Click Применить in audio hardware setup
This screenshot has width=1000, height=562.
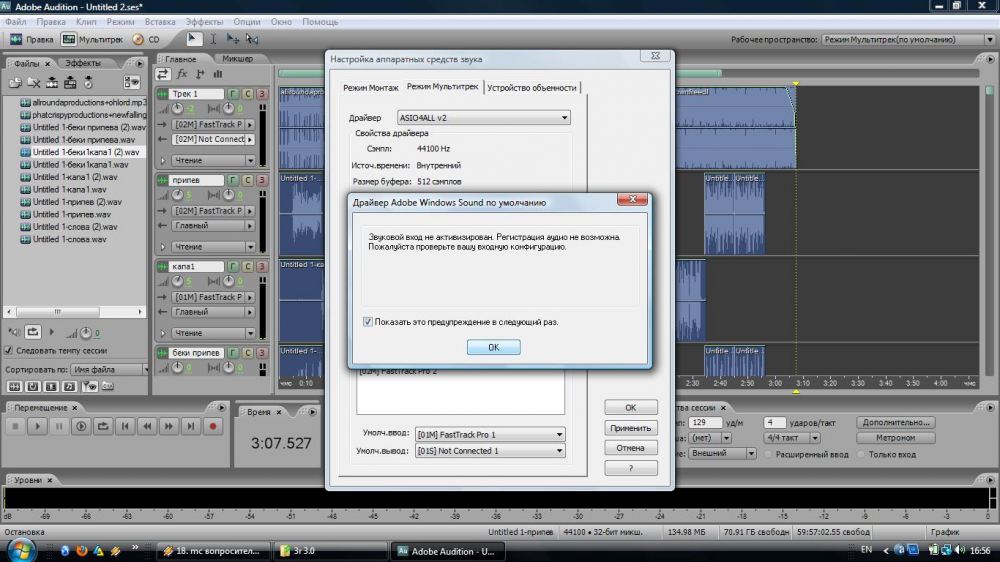coord(631,428)
